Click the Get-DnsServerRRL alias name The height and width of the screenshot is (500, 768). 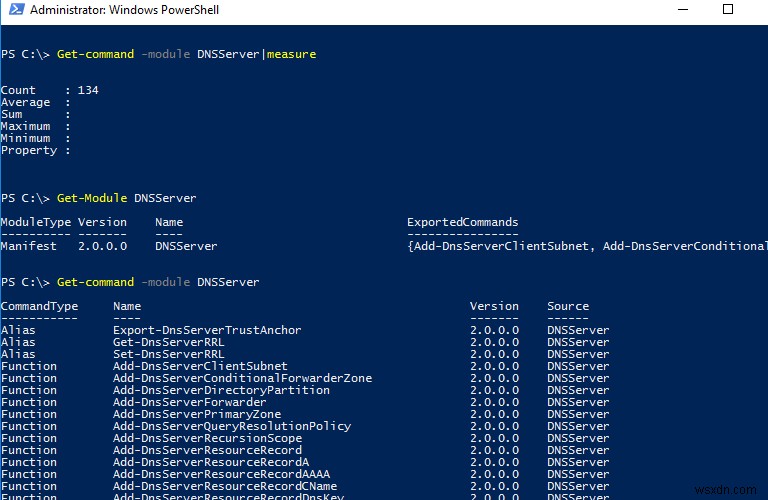[168, 342]
